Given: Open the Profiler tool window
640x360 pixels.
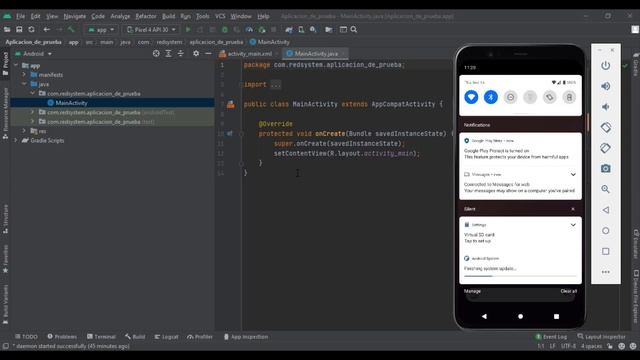Looking at the screenshot, I should coord(200,337).
